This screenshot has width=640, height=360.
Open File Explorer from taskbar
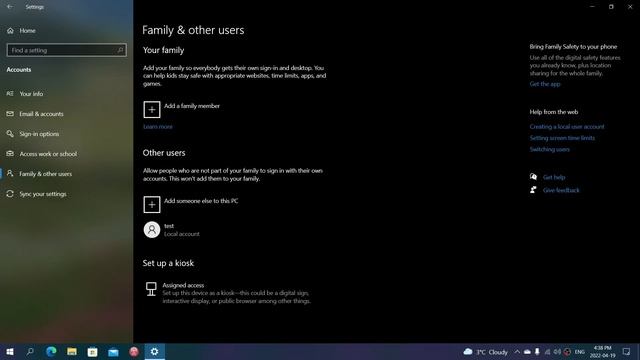tap(72, 351)
